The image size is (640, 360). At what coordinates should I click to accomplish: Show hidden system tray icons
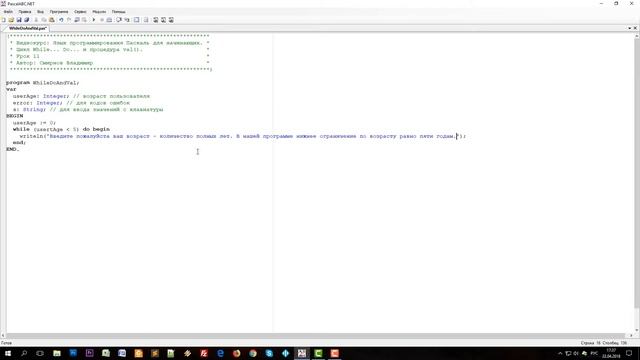(x=560, y=353)
